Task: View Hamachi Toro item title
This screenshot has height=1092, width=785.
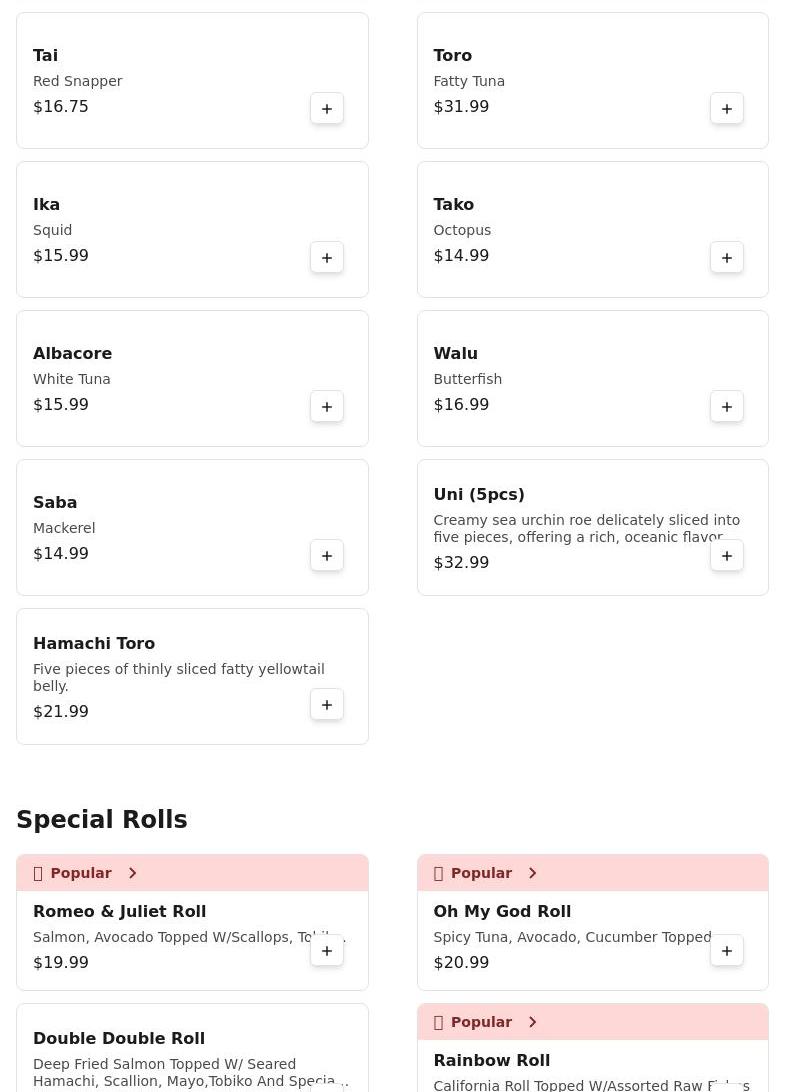Action: click(94, 644)
